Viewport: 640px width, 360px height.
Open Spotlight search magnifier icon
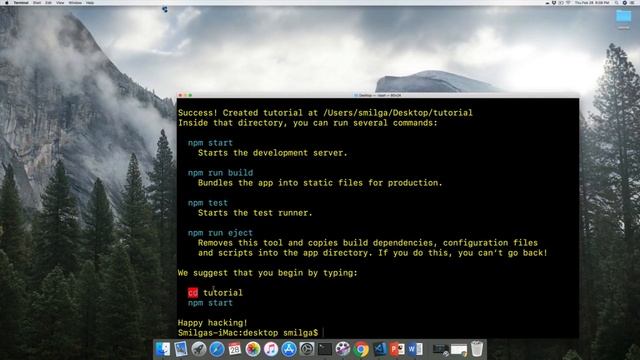[x=616, y=2]
